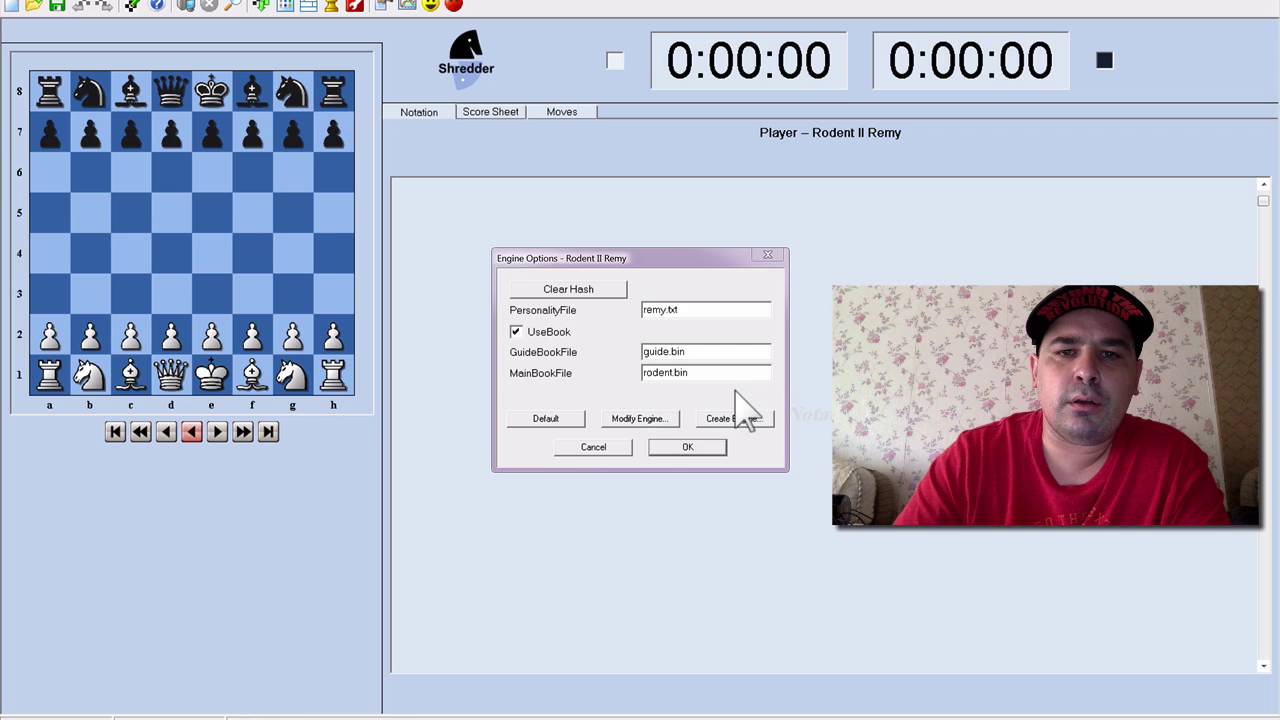The image size is (1280, 720).
Task: Click the PersonalityFile field containing remy.txt
Action: pos(706,310)
